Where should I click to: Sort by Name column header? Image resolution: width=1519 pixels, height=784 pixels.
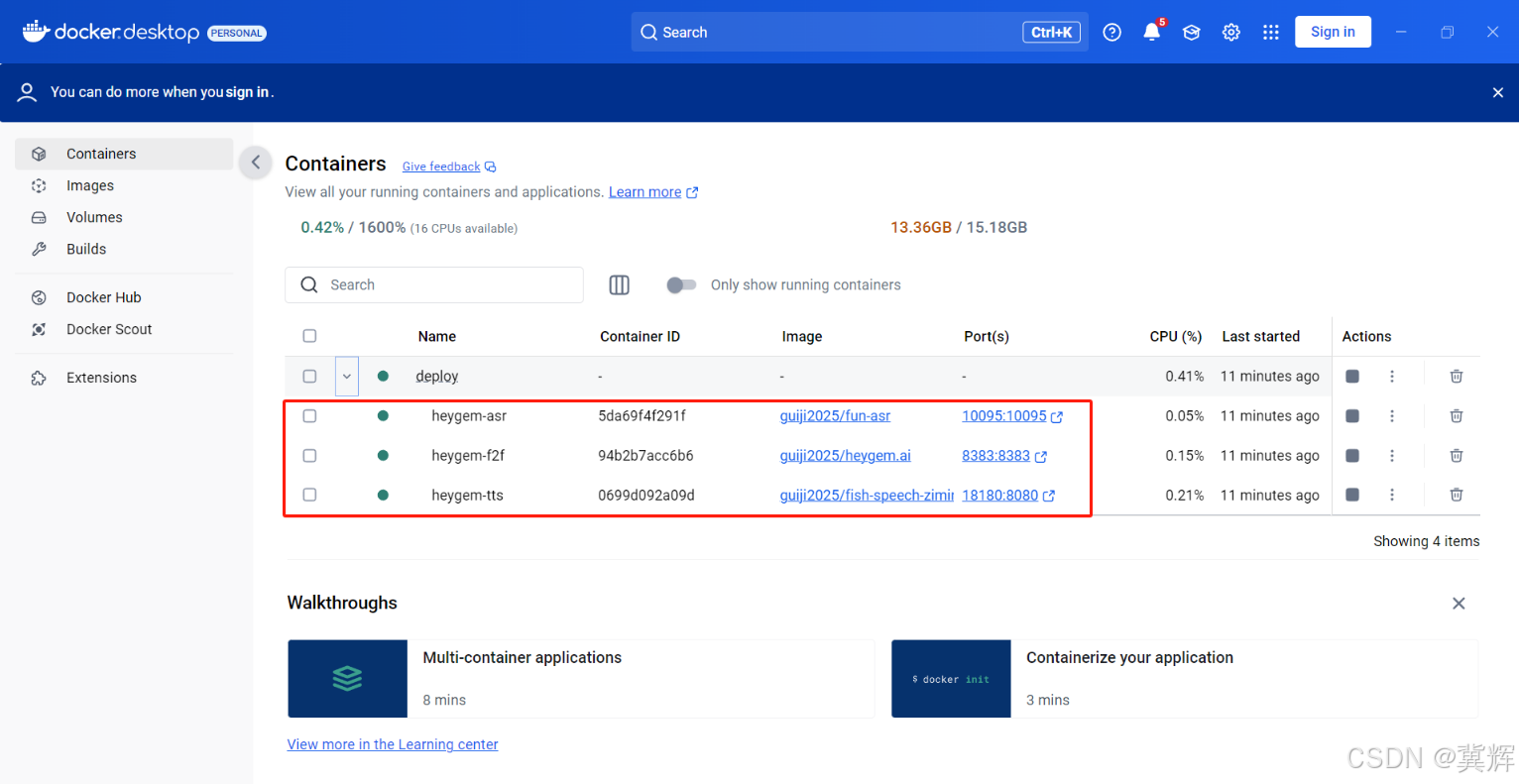[437, 337]
